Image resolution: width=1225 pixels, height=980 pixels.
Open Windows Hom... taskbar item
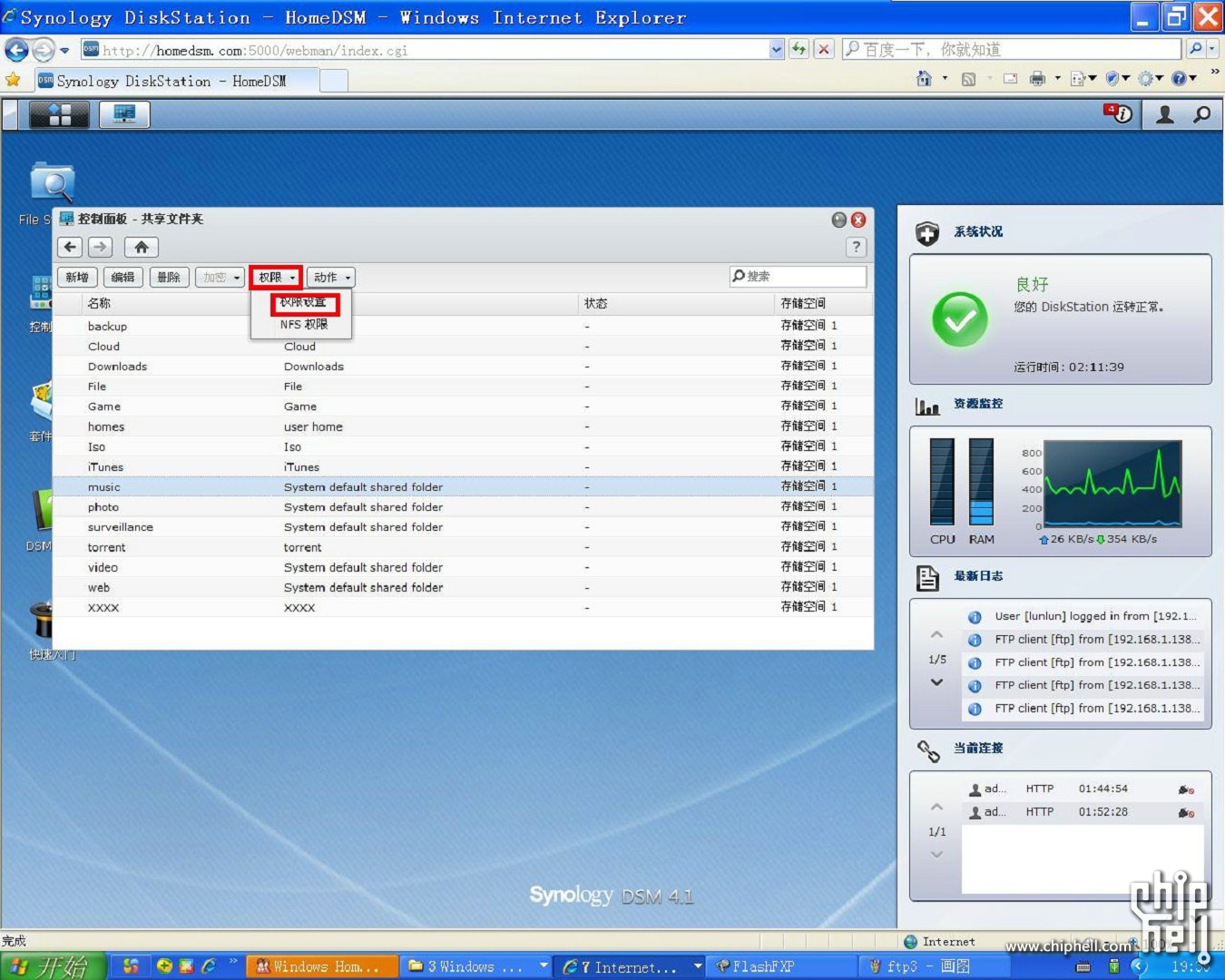pyautogui.click(x=322, y=966)
